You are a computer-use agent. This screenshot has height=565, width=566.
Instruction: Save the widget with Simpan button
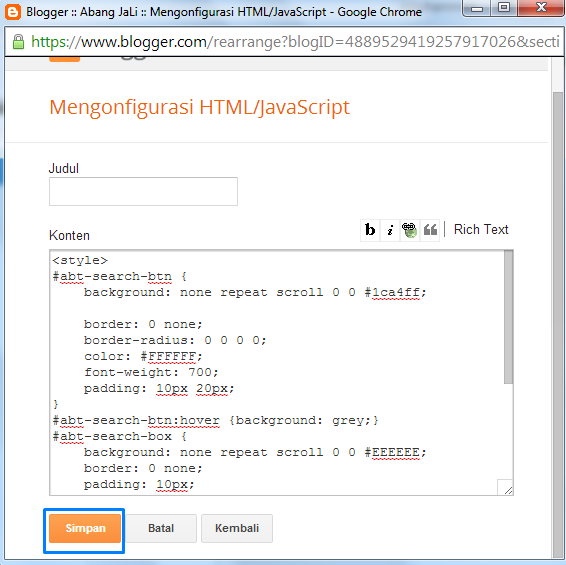click(85, 528)
